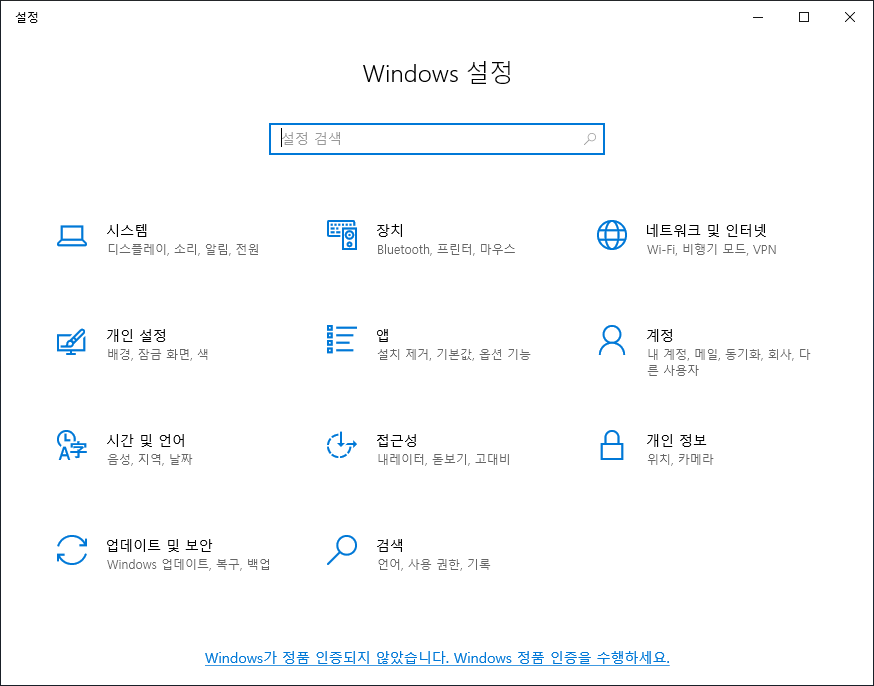
Task: Open the 개인 정보 padlock icon
Action: coord(611,445)
